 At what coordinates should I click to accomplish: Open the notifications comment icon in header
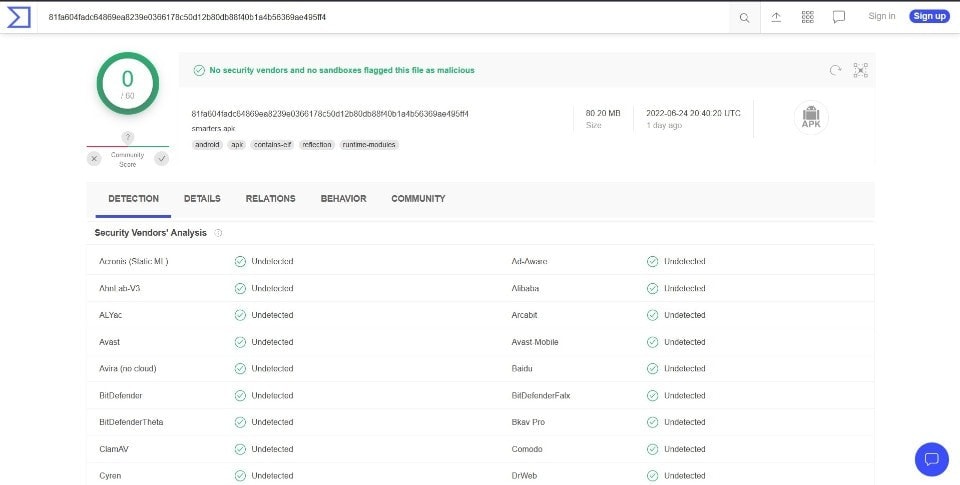tap(839, 17)
